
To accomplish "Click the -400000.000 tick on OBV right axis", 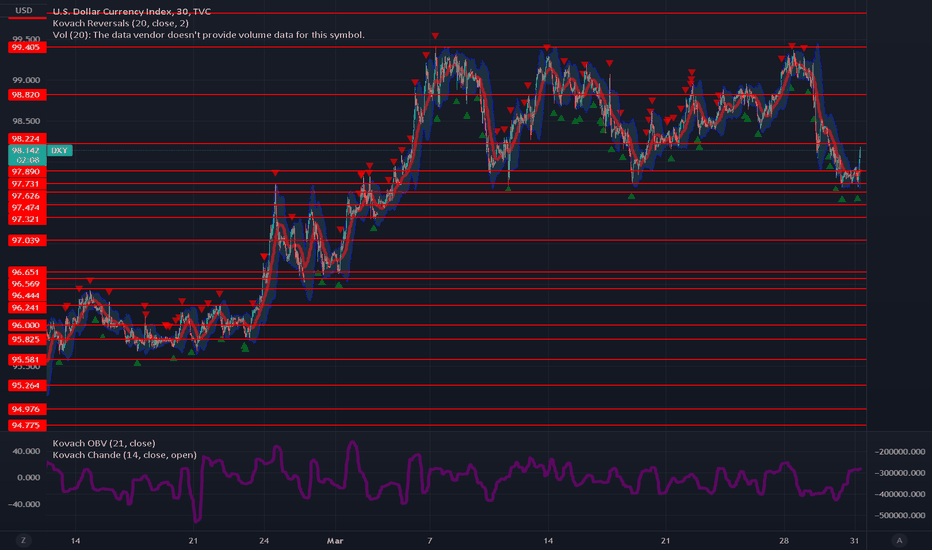I will (x=900, y=494).
